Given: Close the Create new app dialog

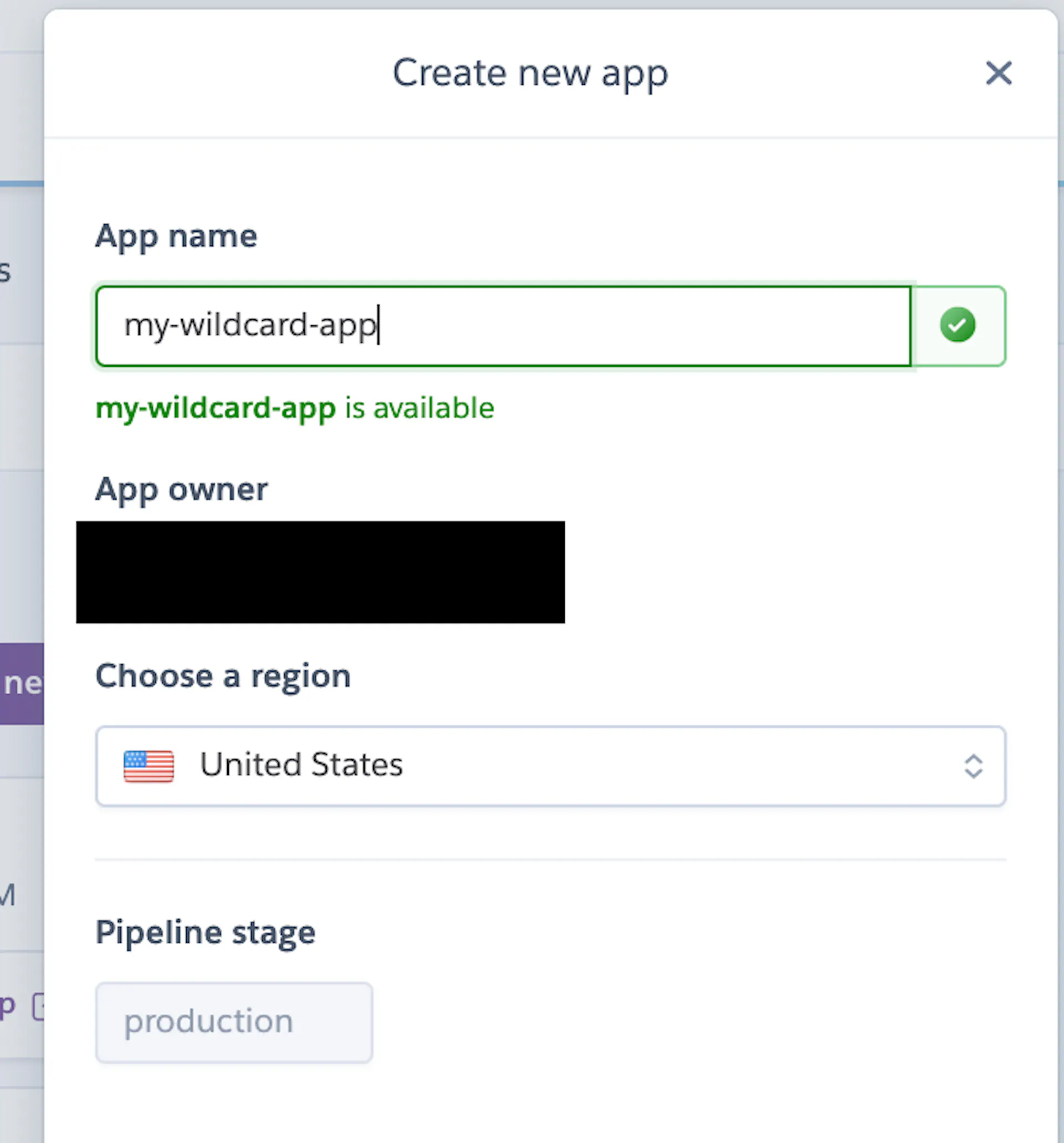Looking at the screenshot, I should click(999, 73).
